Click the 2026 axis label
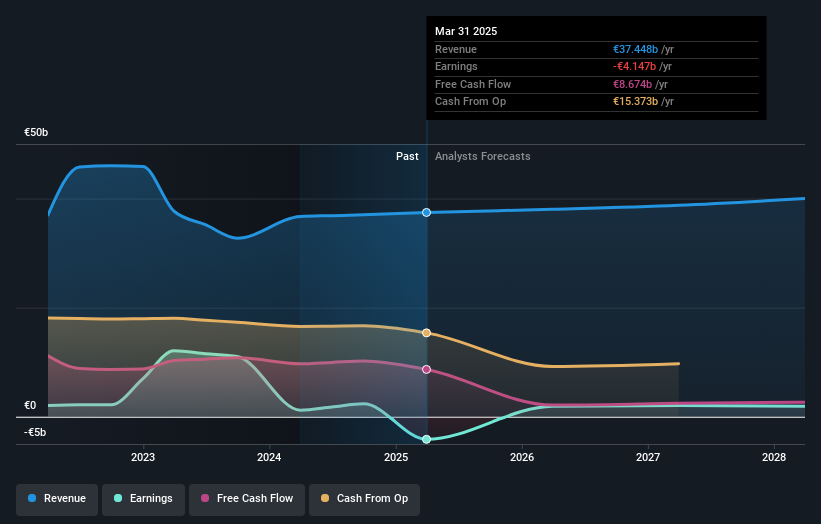This screenshot has height=524, width=821. 522,458
